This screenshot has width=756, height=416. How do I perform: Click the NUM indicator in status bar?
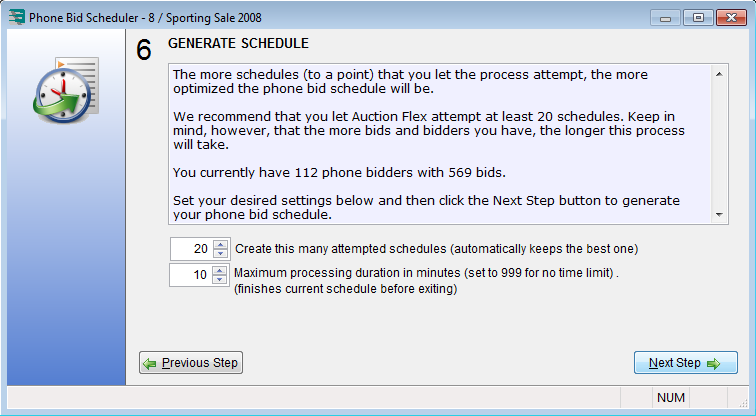(x=671, y=397)
